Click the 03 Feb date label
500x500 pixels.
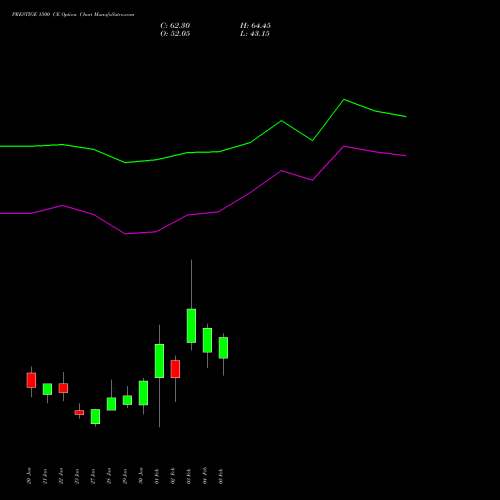[x=189, y=476]
